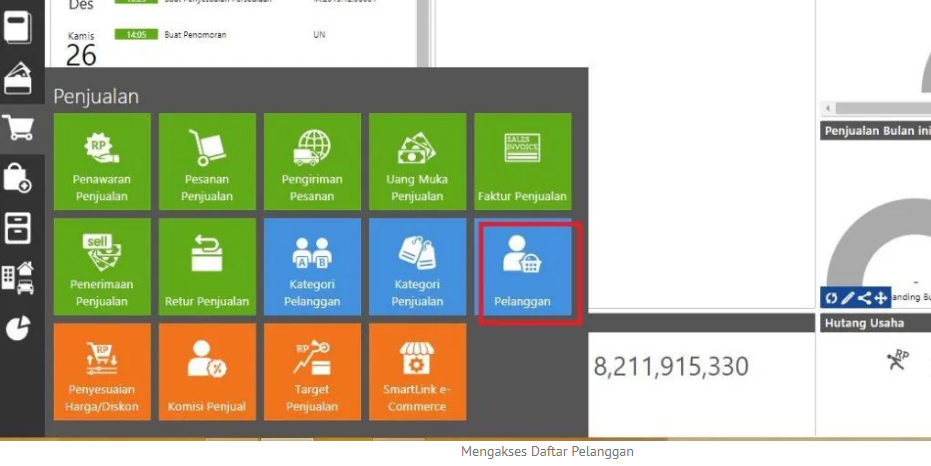
Task: Open the shopping bag sidebar menu
Action: (x=20, y=178)
